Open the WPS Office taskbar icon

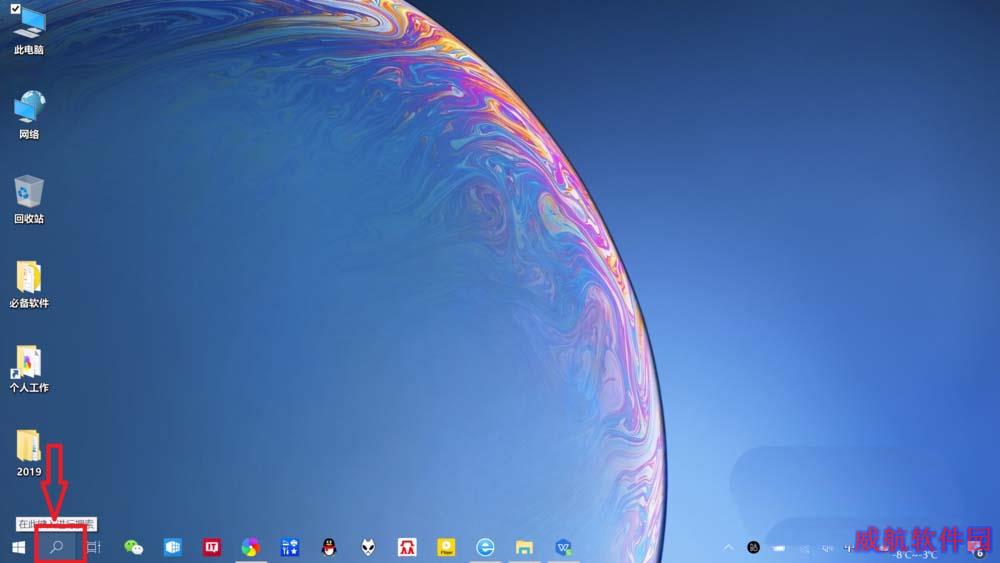pos(564,547)
